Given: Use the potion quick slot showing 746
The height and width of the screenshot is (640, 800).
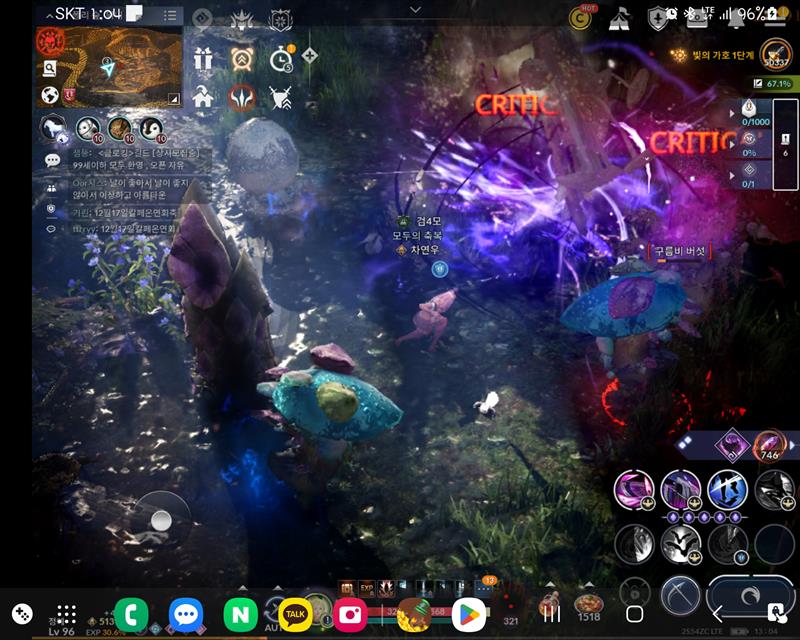Looking at the screenshot, I should click(x=769, y=445).
